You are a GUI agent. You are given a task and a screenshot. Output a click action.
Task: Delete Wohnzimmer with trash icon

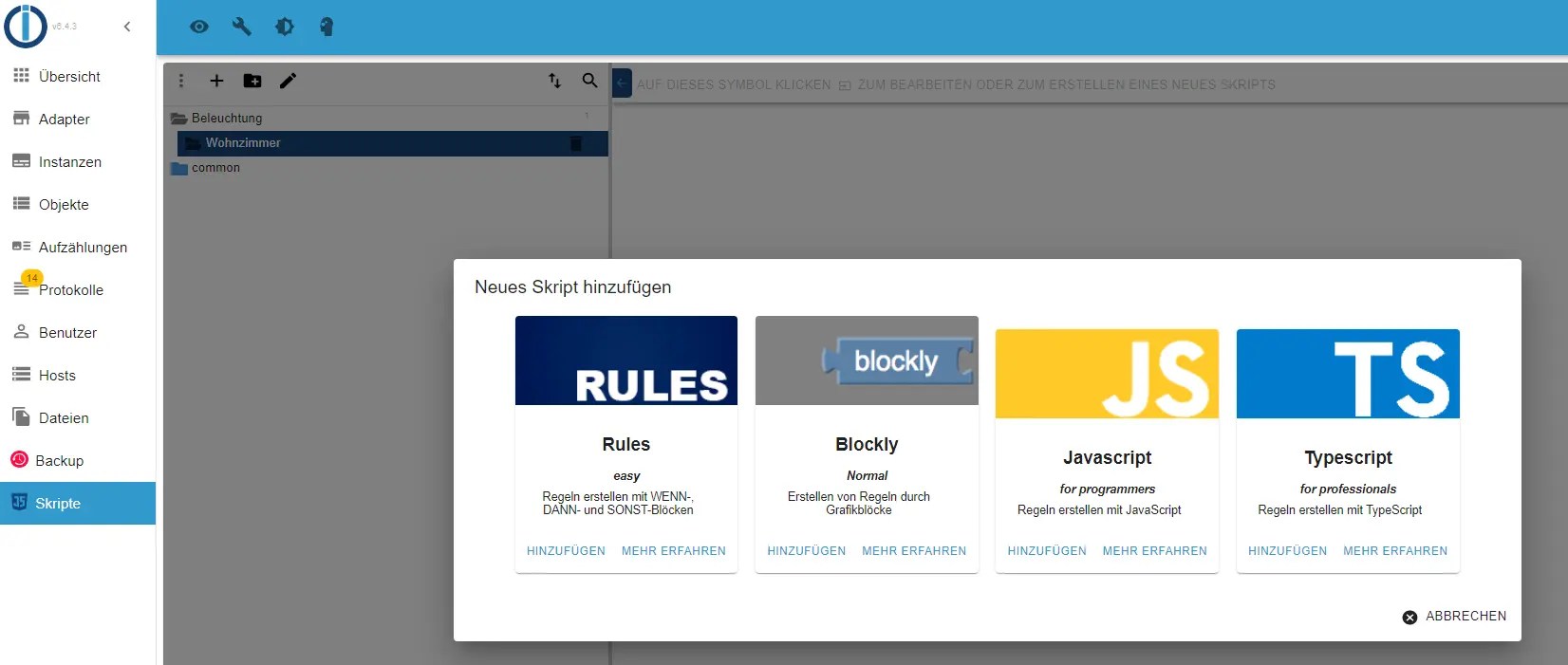[x=575, y=143]
